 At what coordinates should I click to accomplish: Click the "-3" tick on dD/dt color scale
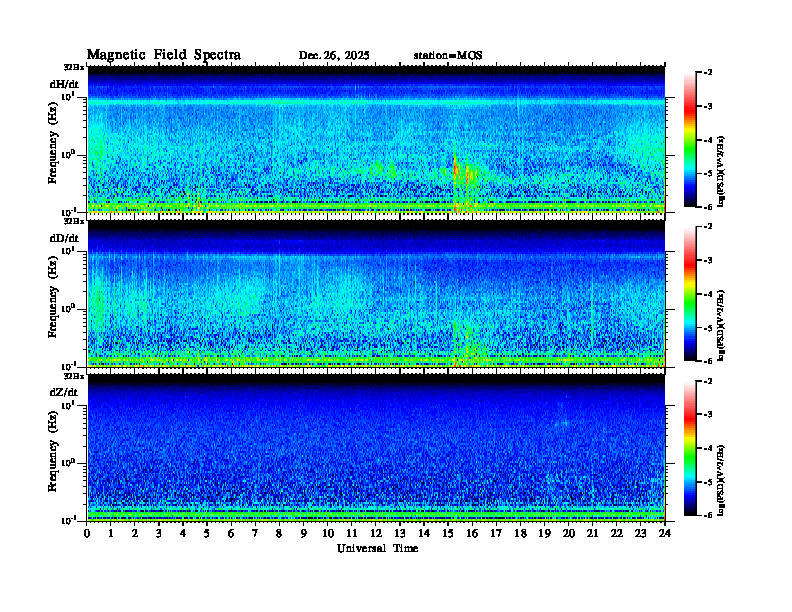tap(708, 261)
